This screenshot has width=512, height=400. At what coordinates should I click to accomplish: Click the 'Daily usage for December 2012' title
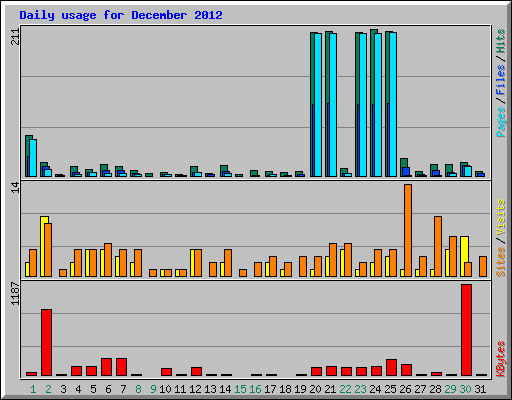[x=121, y=15]
